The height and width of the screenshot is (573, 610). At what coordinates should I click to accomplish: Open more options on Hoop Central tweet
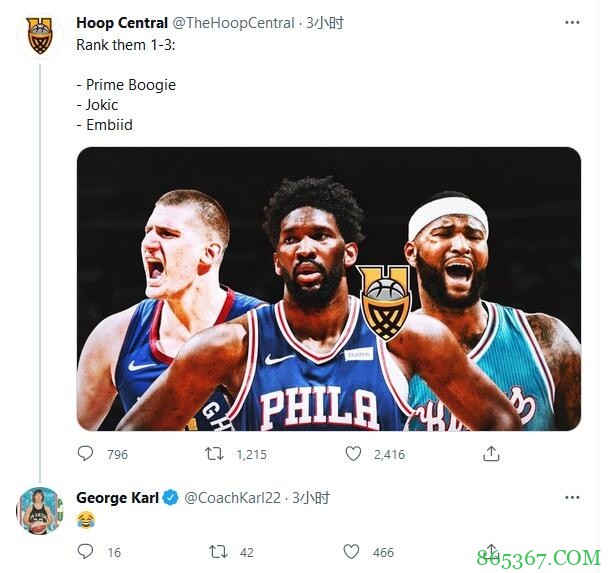(571, 22)
